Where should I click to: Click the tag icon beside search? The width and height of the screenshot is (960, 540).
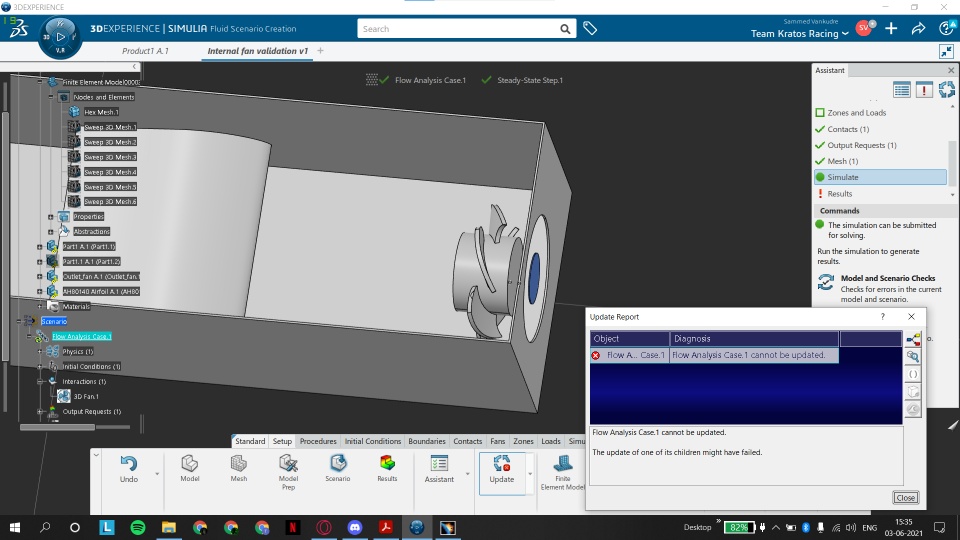pyautogui.click(x=590, y=28)
